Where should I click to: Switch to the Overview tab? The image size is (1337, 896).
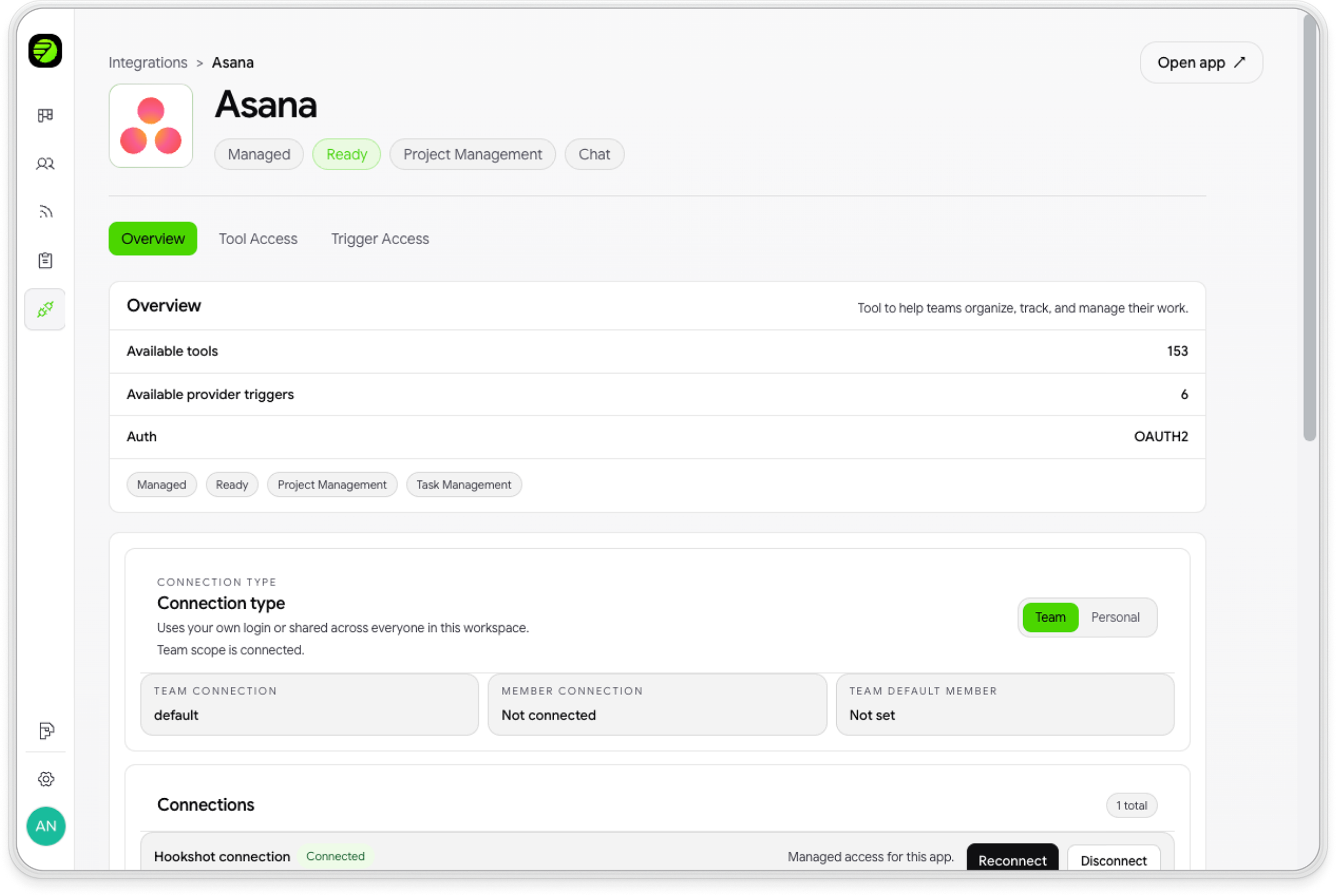tap(153, 238)
